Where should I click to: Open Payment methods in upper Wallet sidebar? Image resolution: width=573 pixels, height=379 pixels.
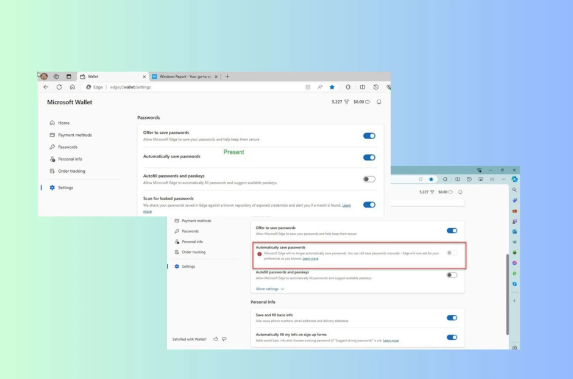coord(71,135)
